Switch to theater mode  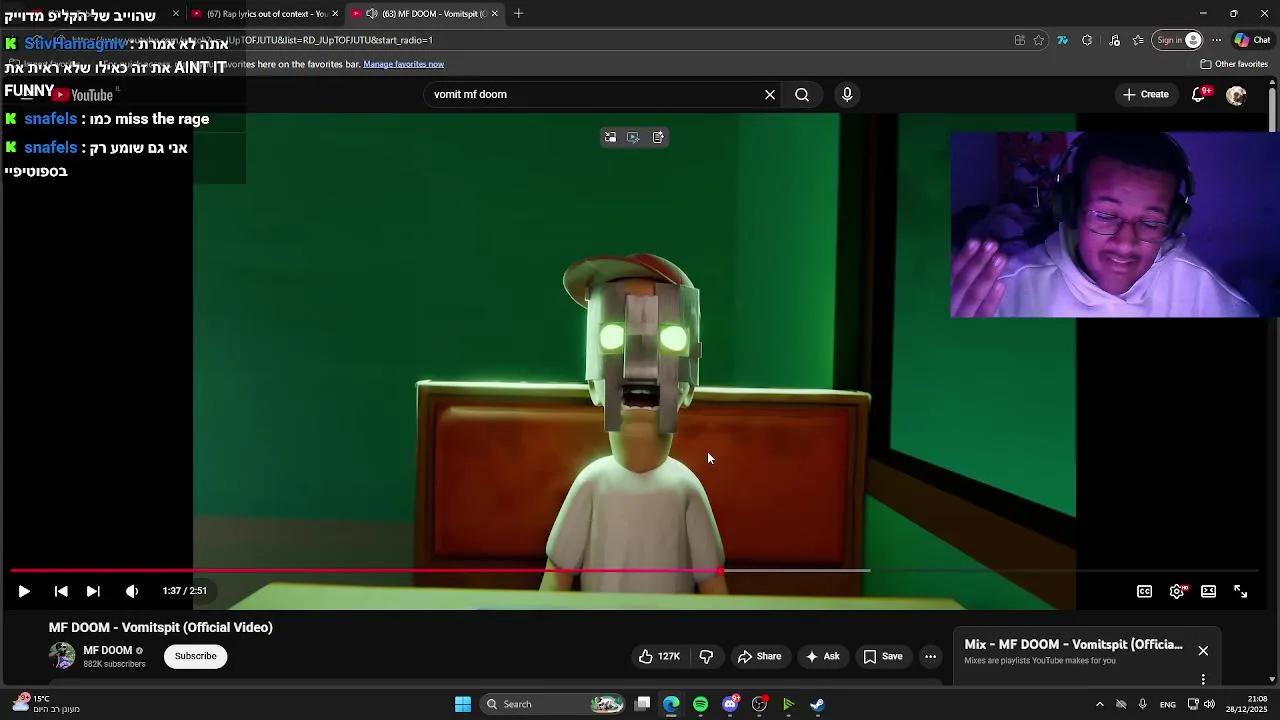[1208, 591]
